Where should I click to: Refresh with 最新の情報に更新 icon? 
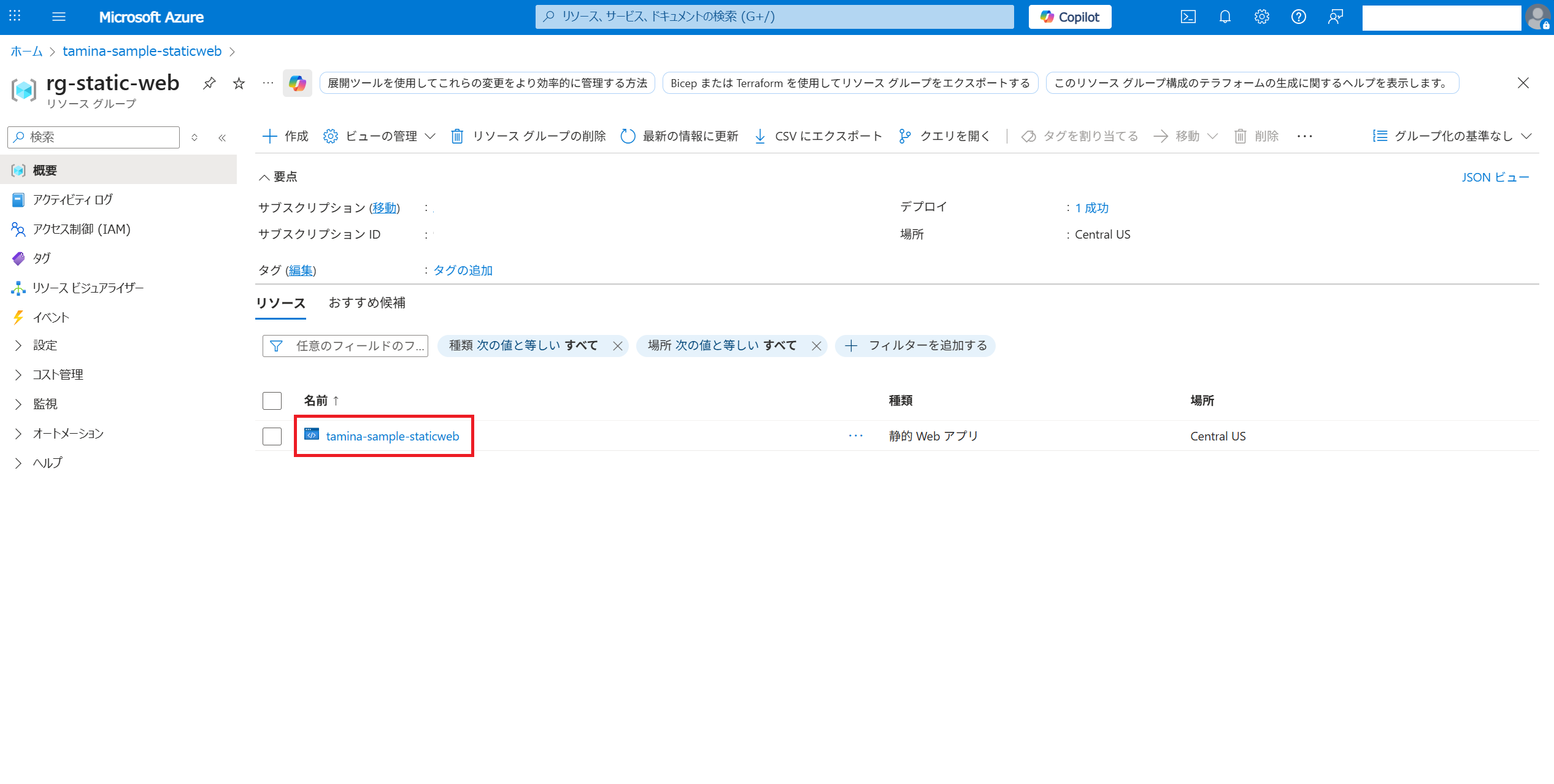pos(627,136)
